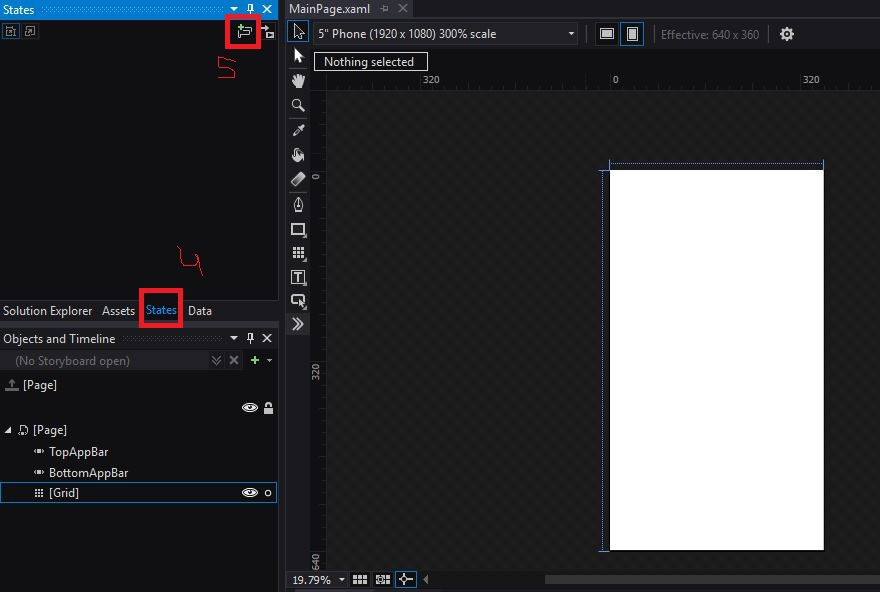
Task: Click the first icon in States toolbar
Action: [11, 31]
